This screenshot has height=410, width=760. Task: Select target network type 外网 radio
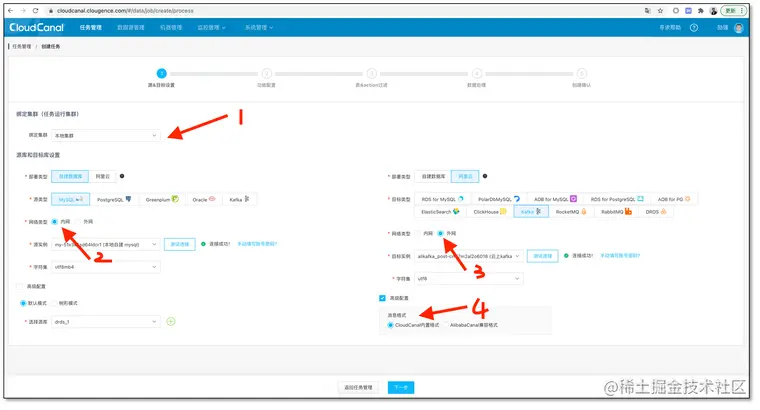[x=441, y=233]
